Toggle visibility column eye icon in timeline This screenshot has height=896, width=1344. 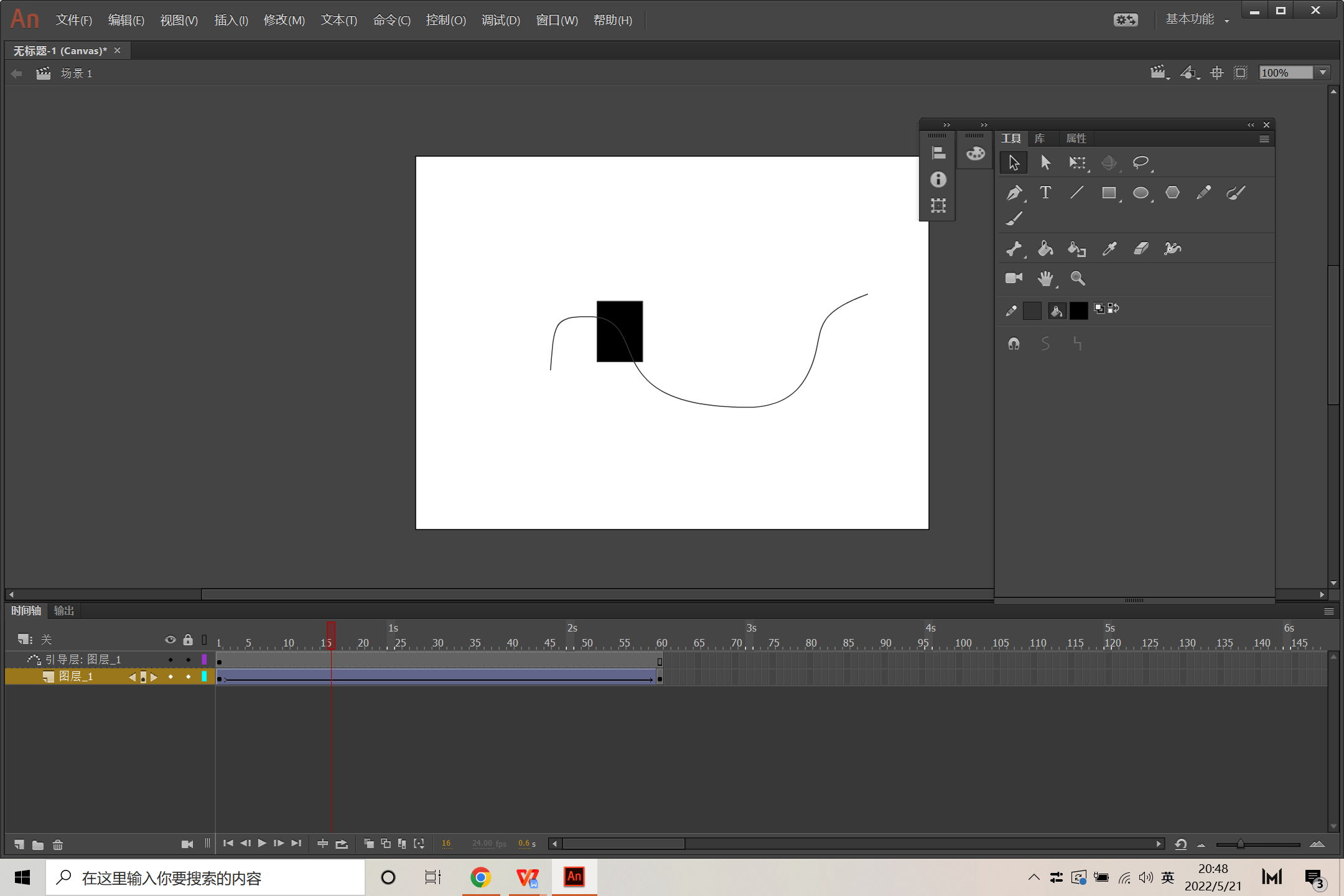[x=170, y=640]
